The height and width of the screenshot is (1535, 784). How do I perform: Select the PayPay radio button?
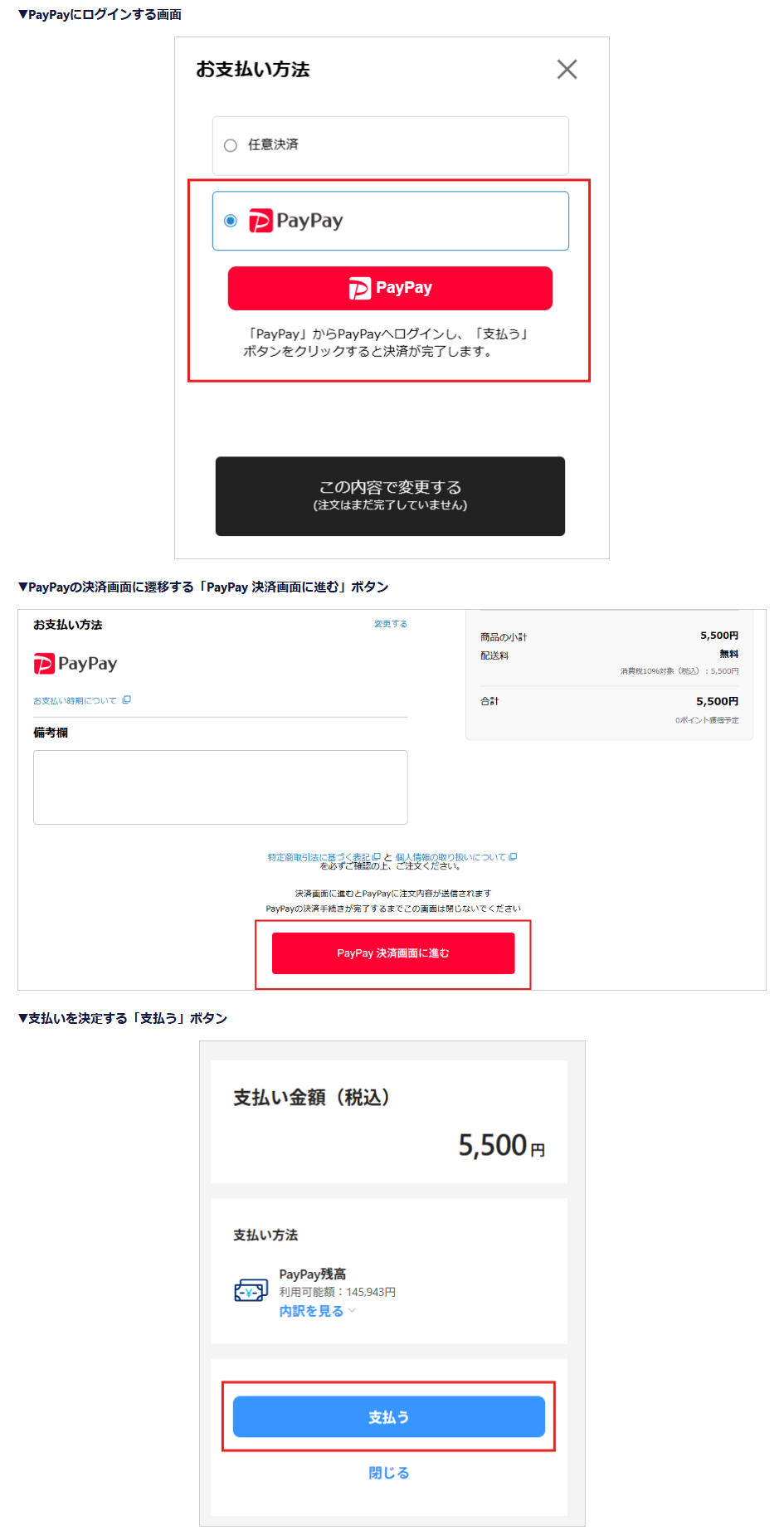(231, 221)
